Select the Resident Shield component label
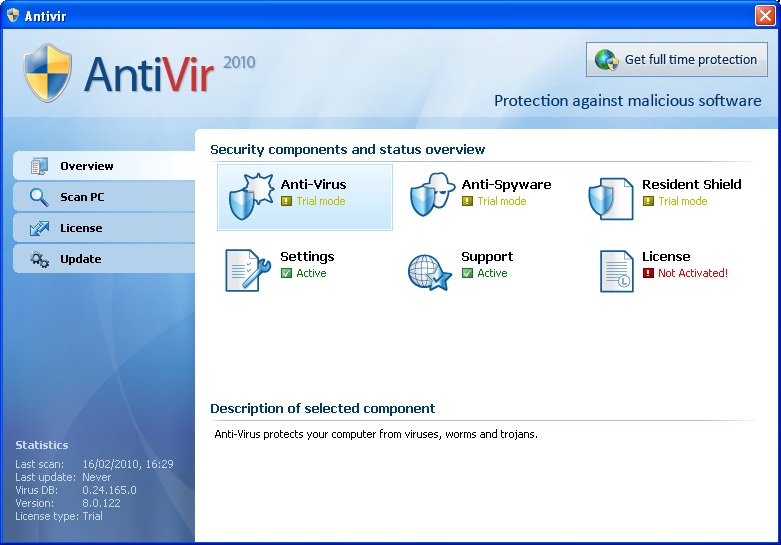 [x=691, y=184]
